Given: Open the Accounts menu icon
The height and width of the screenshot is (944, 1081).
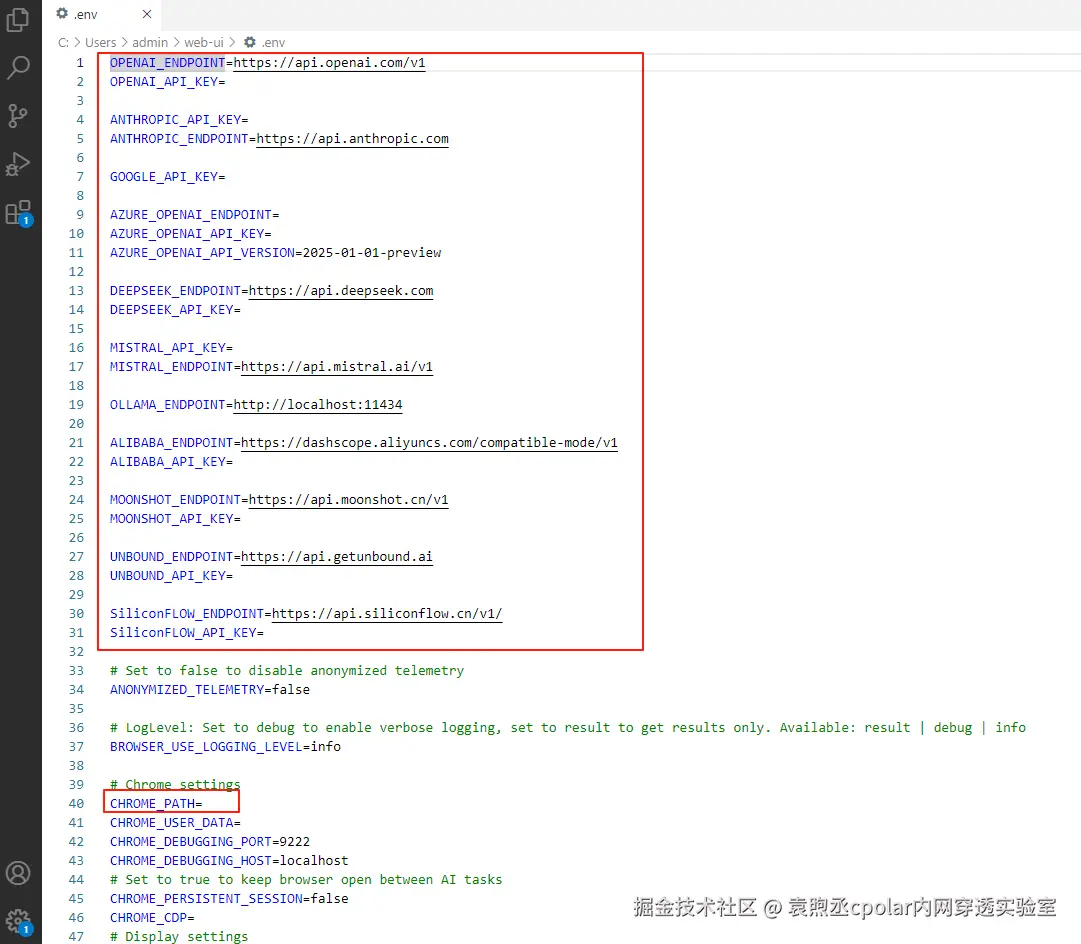Looking at the screenshot, I should click(18, 873).
